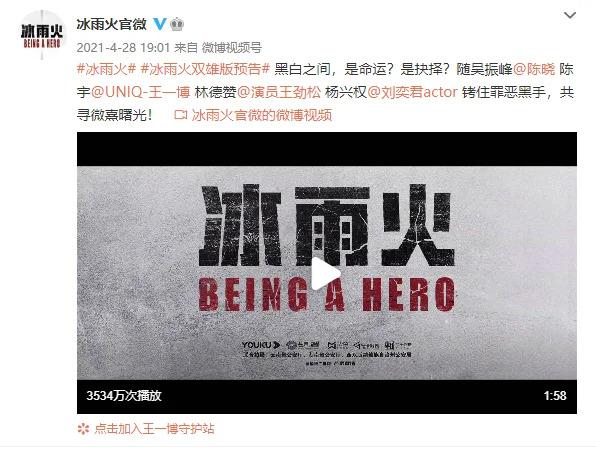Visit the @陈晓 mention
This screenshot has width=596, height=450.
pyautogui.click(x=534, y=69)
